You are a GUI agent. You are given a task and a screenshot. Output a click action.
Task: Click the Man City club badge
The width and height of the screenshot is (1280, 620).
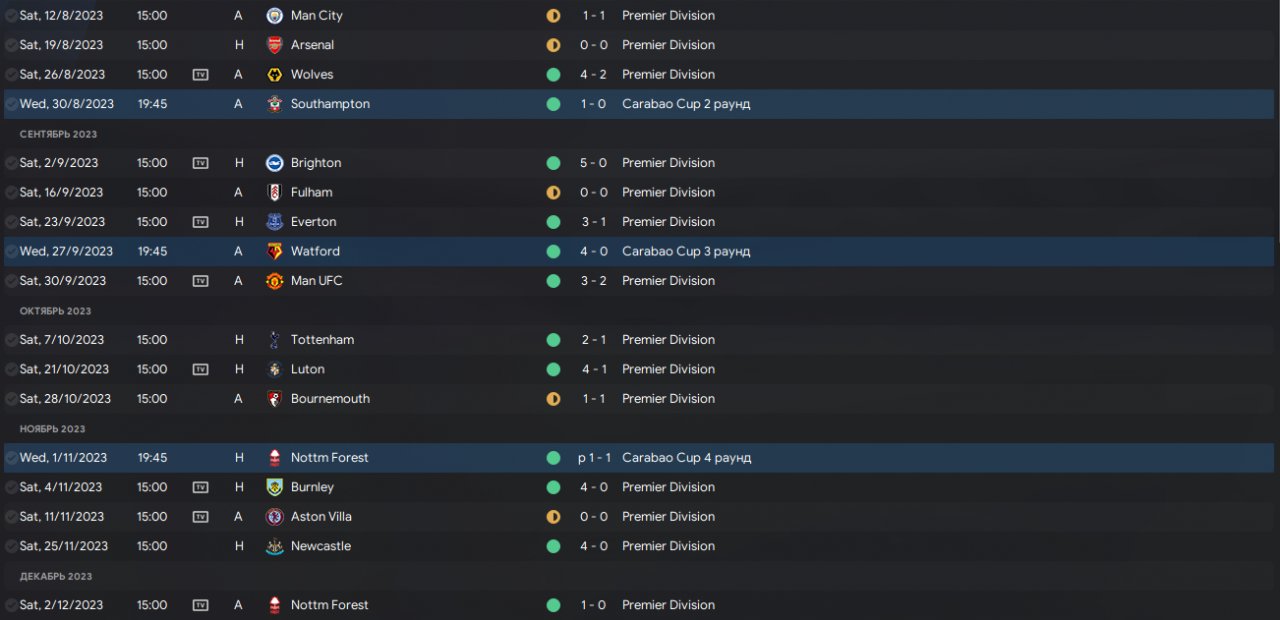tap(274, 16)
